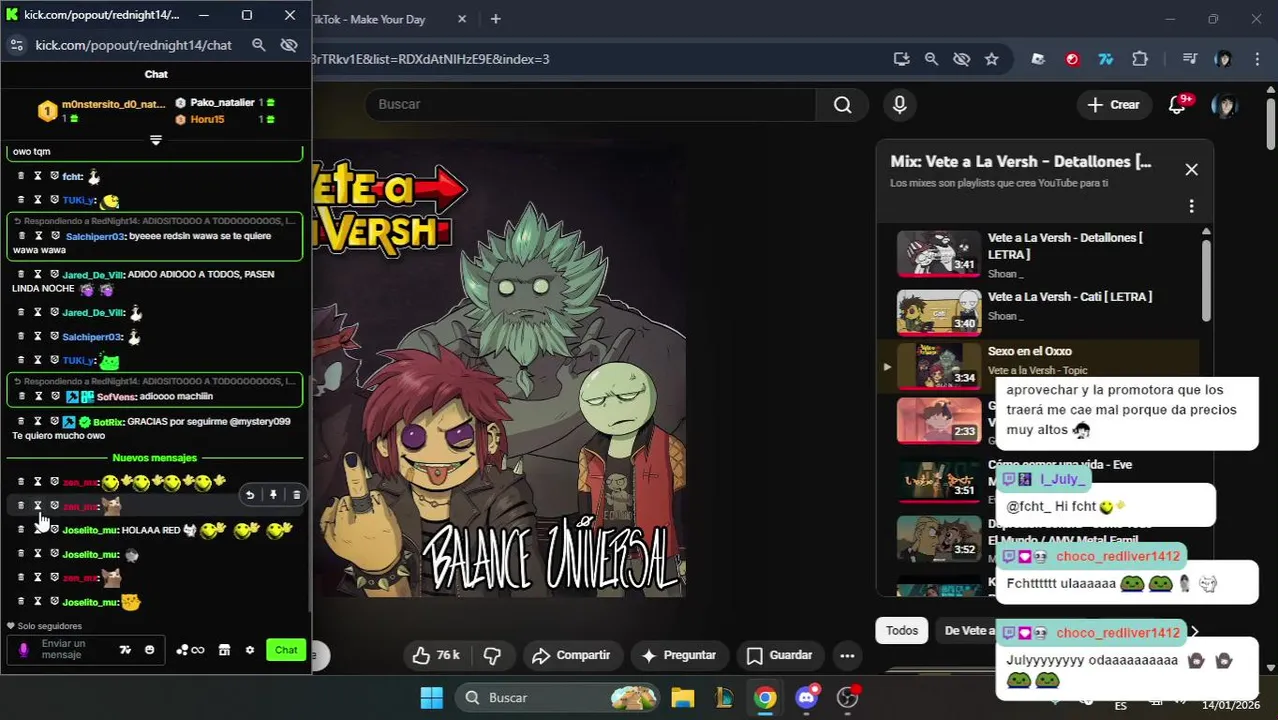Delete hovered message via trash in hover toolbar
Image resolution: width=1278 pixels, height=720 pixels.
296,494
